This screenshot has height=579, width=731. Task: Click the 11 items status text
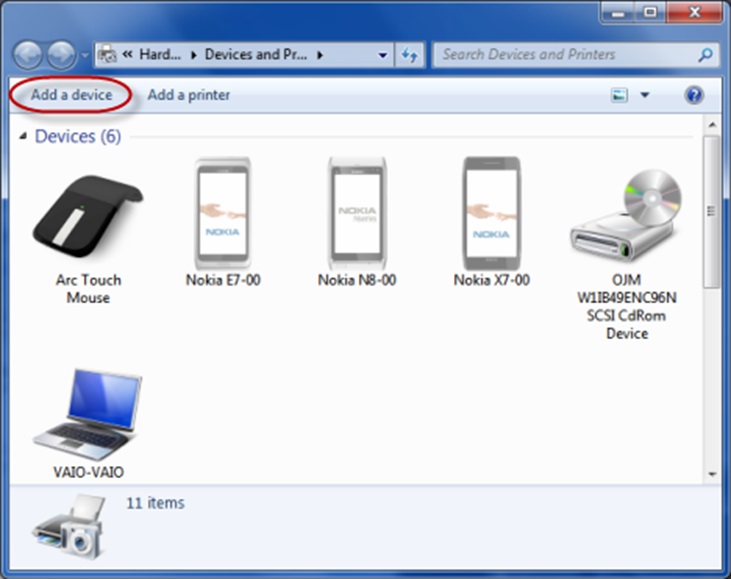(x=156, y=503)
